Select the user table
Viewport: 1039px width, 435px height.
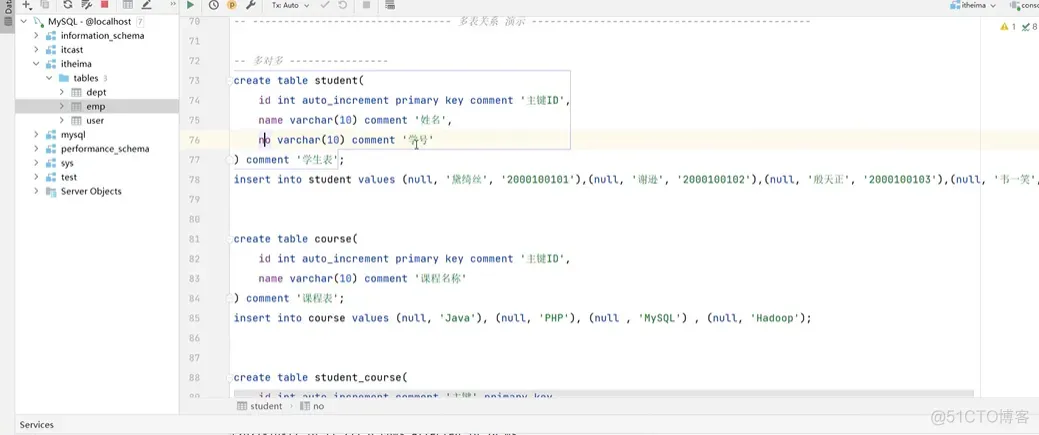pos(95,121)
